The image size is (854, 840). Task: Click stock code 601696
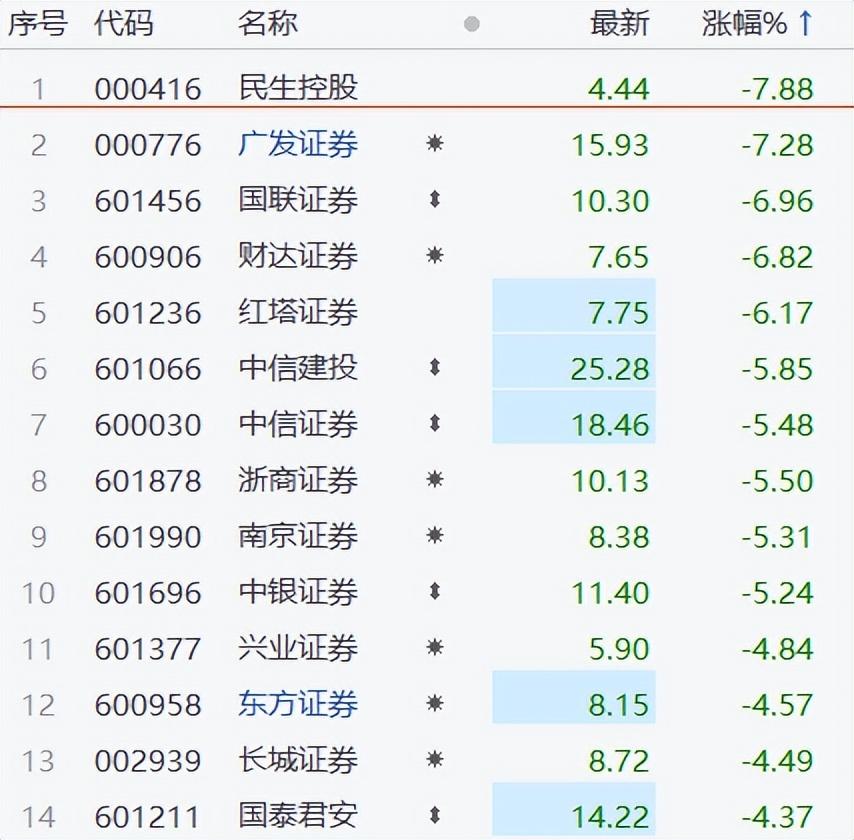pos(148,593)
